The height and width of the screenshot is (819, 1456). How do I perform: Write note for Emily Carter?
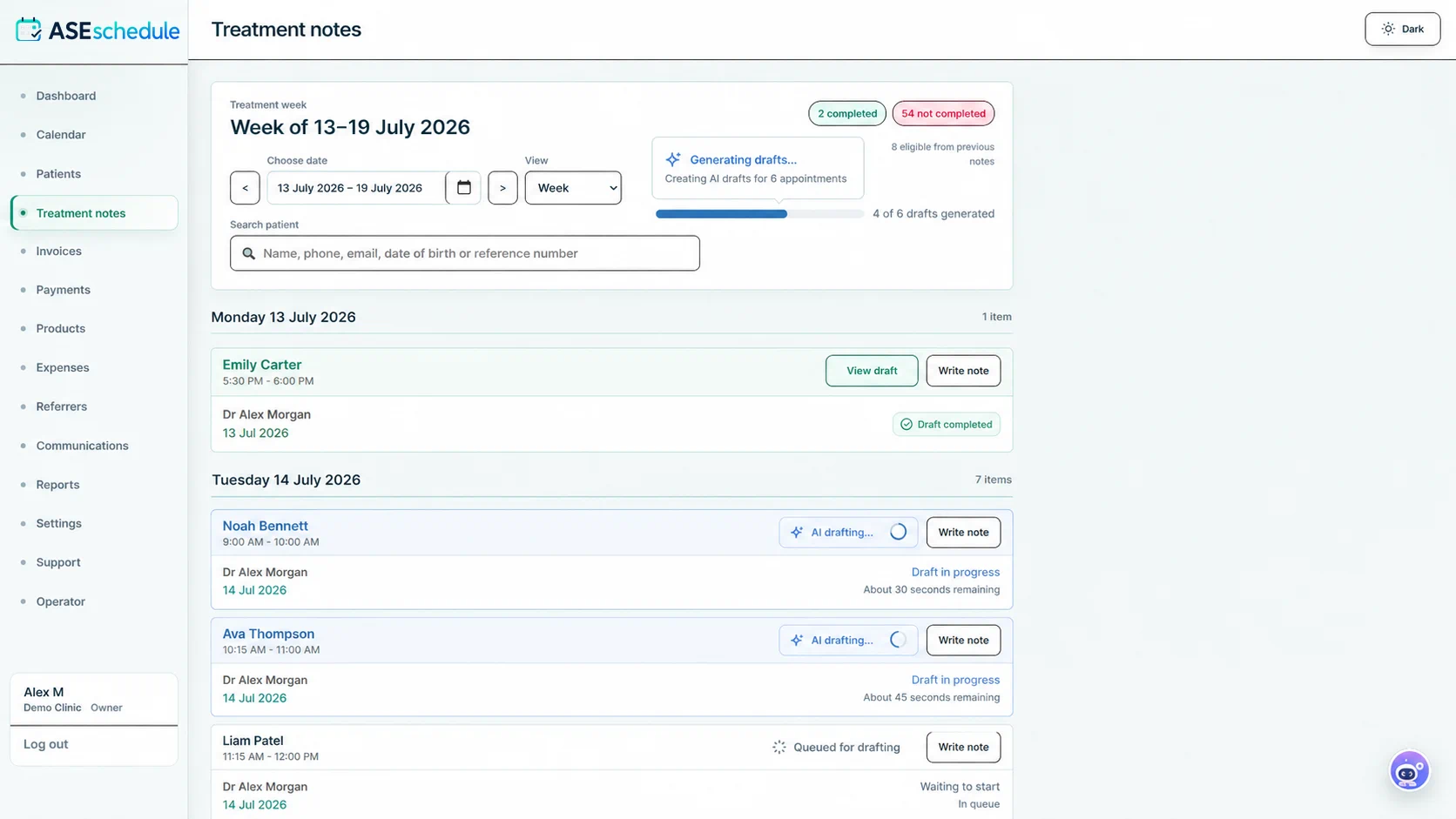click(x=963, y=371)
